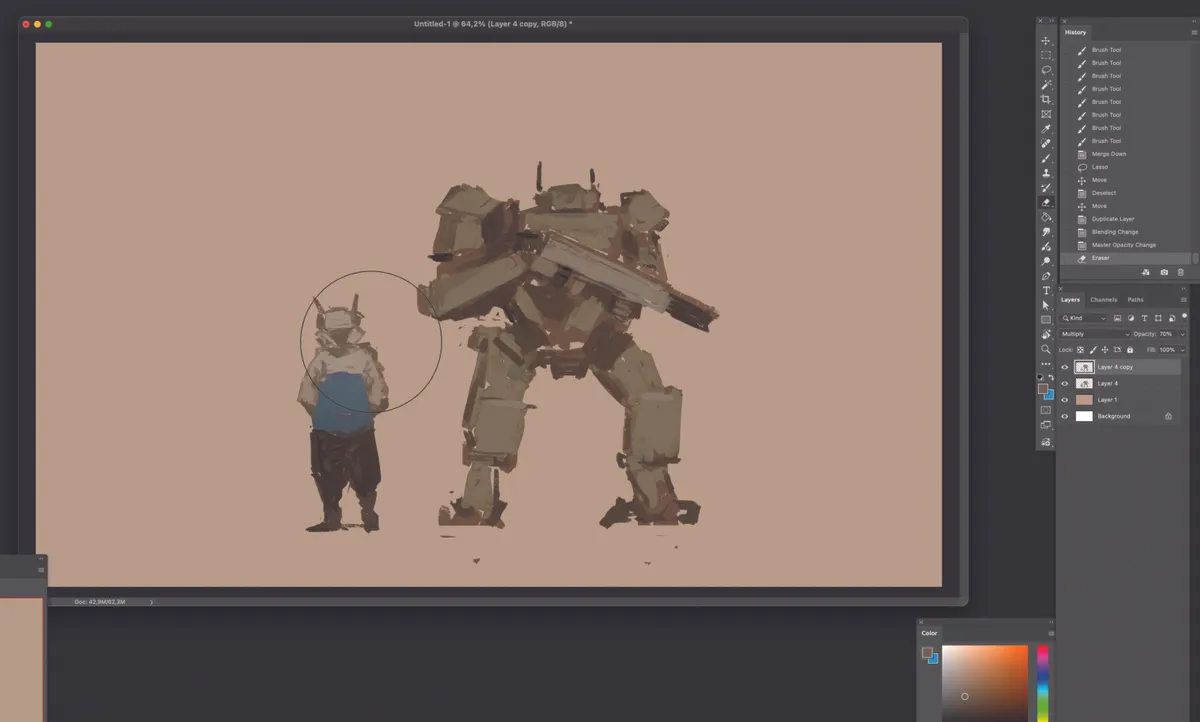Toggle lock image pixels brush icon
The height and width of the screenshot is (722, 1200).
(1093, 350)
